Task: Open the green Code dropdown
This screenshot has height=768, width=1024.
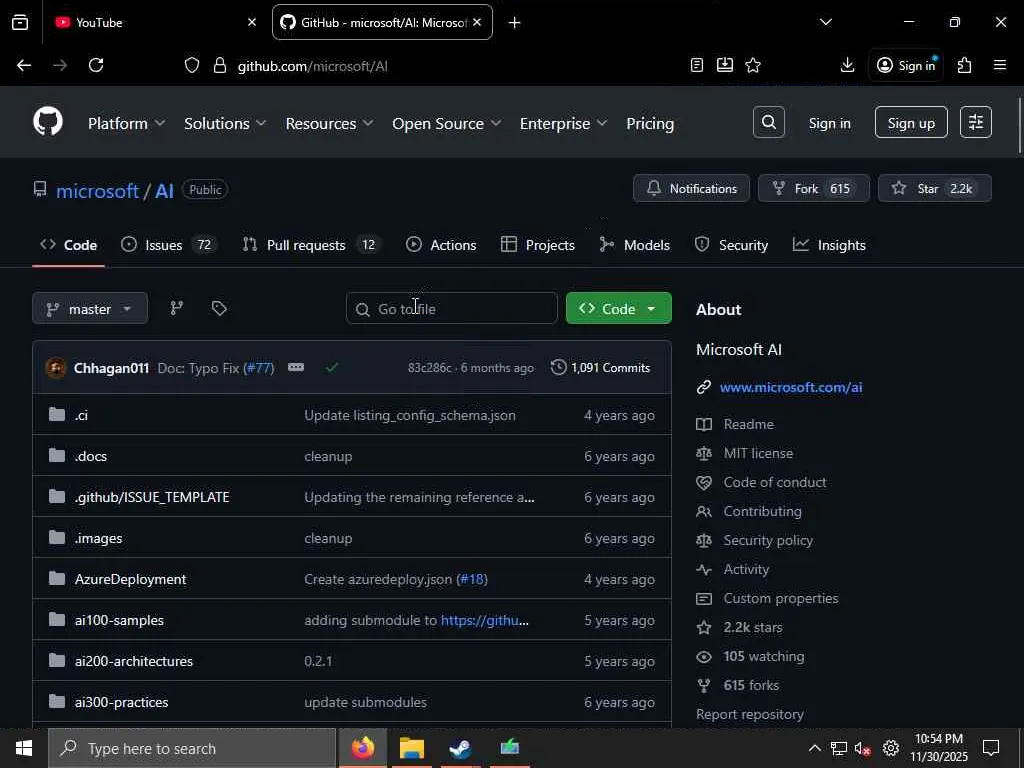Action: pyautogui.click(x=618, y=308)
